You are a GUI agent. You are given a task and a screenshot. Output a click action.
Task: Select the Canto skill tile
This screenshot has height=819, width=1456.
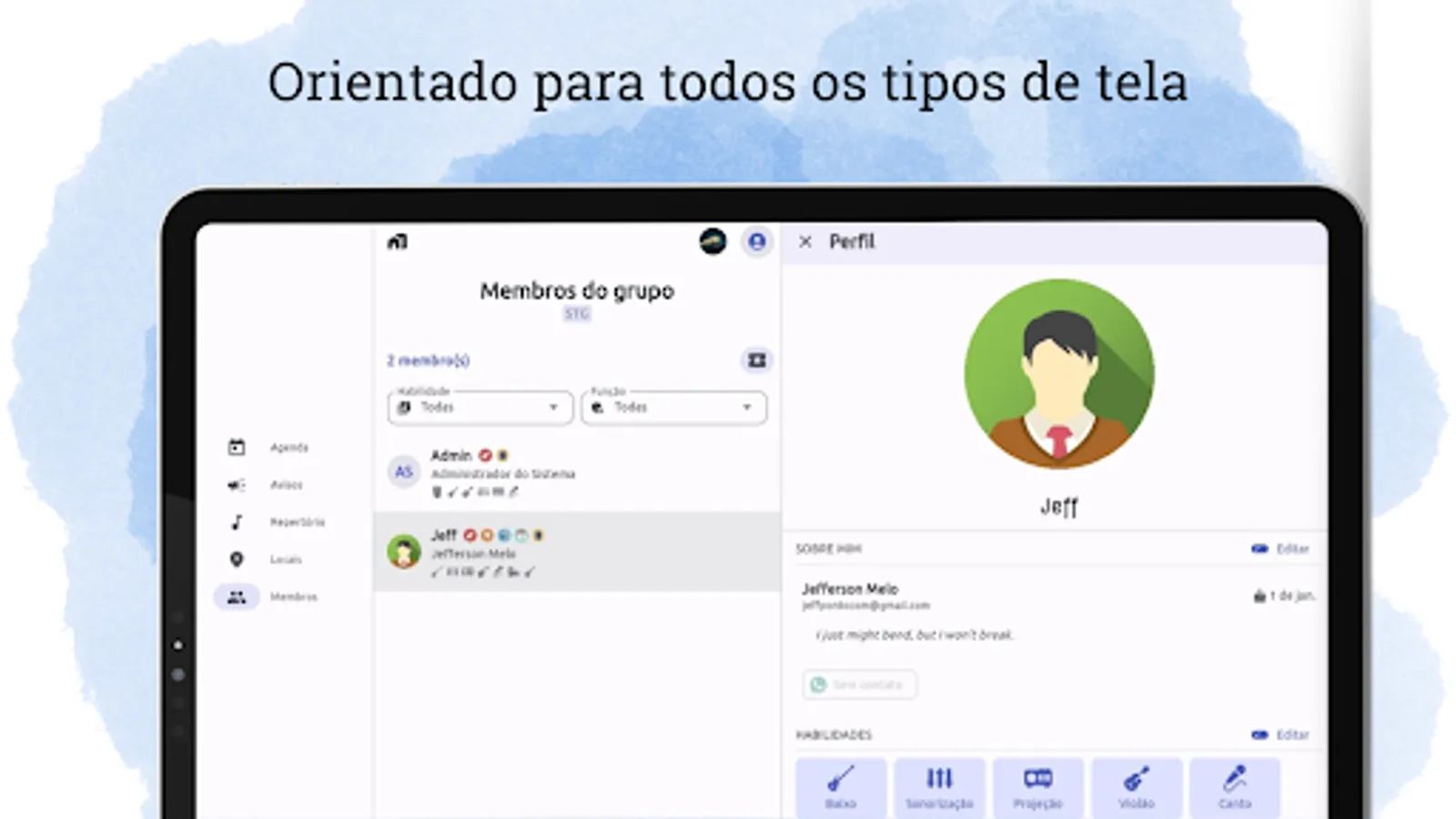pyautogui.click(x=1235, y=788)
